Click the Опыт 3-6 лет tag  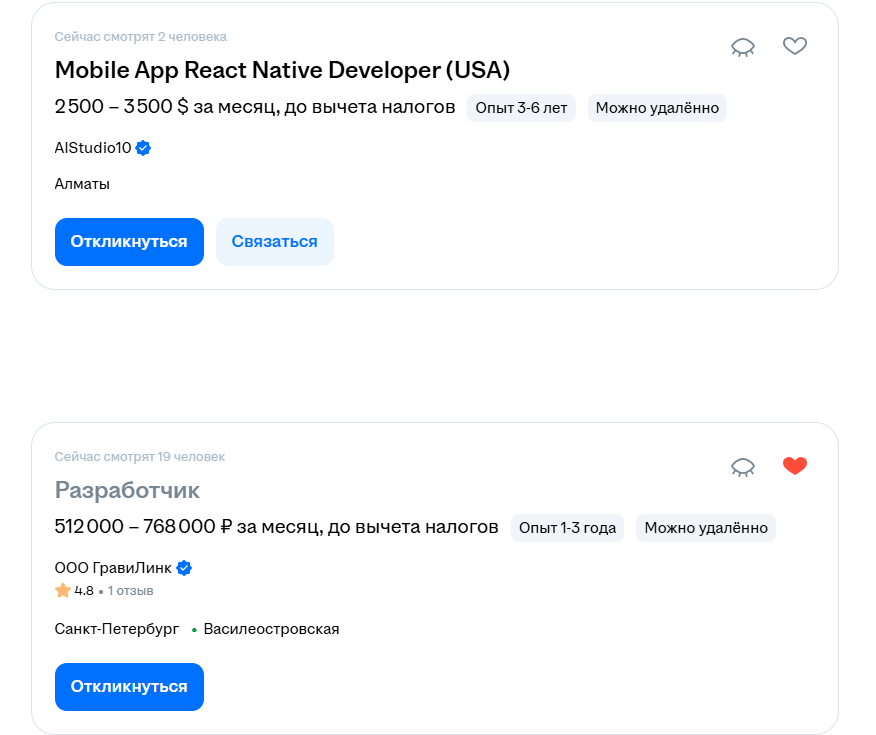click(x=521, y=108)
